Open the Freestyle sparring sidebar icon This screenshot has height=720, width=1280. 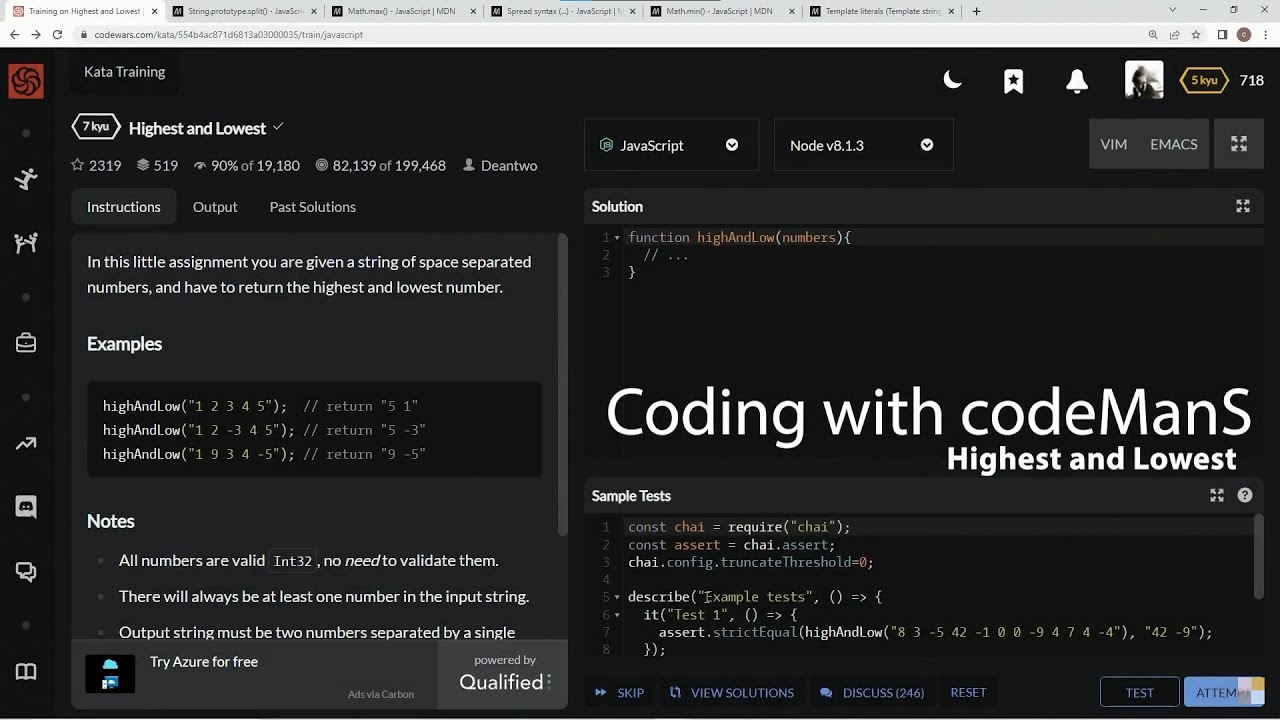26,243
